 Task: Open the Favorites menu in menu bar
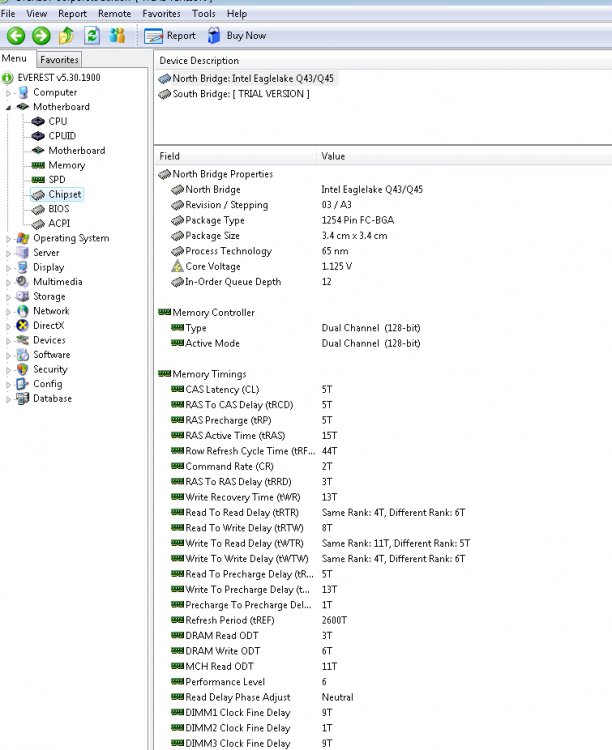tap(161, 14)
